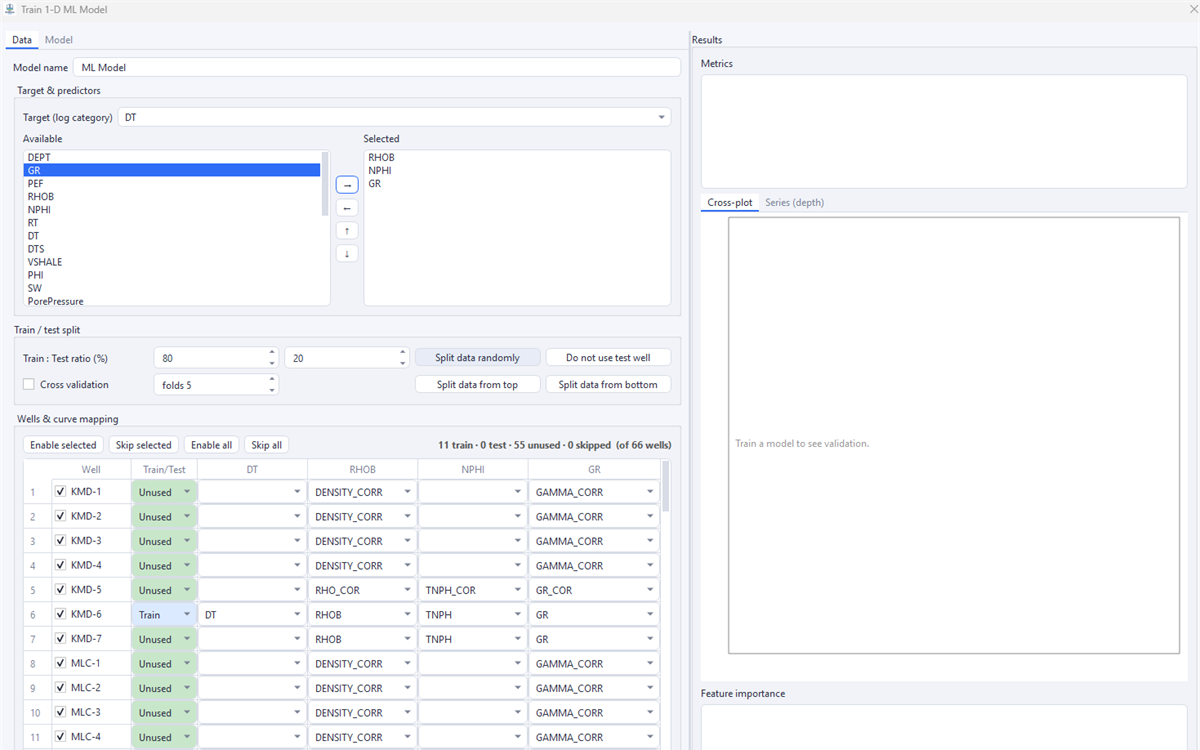Open KMD-6 DT curve dropdown
This screenshot has width=1200, height=750.
coord(252,615)
